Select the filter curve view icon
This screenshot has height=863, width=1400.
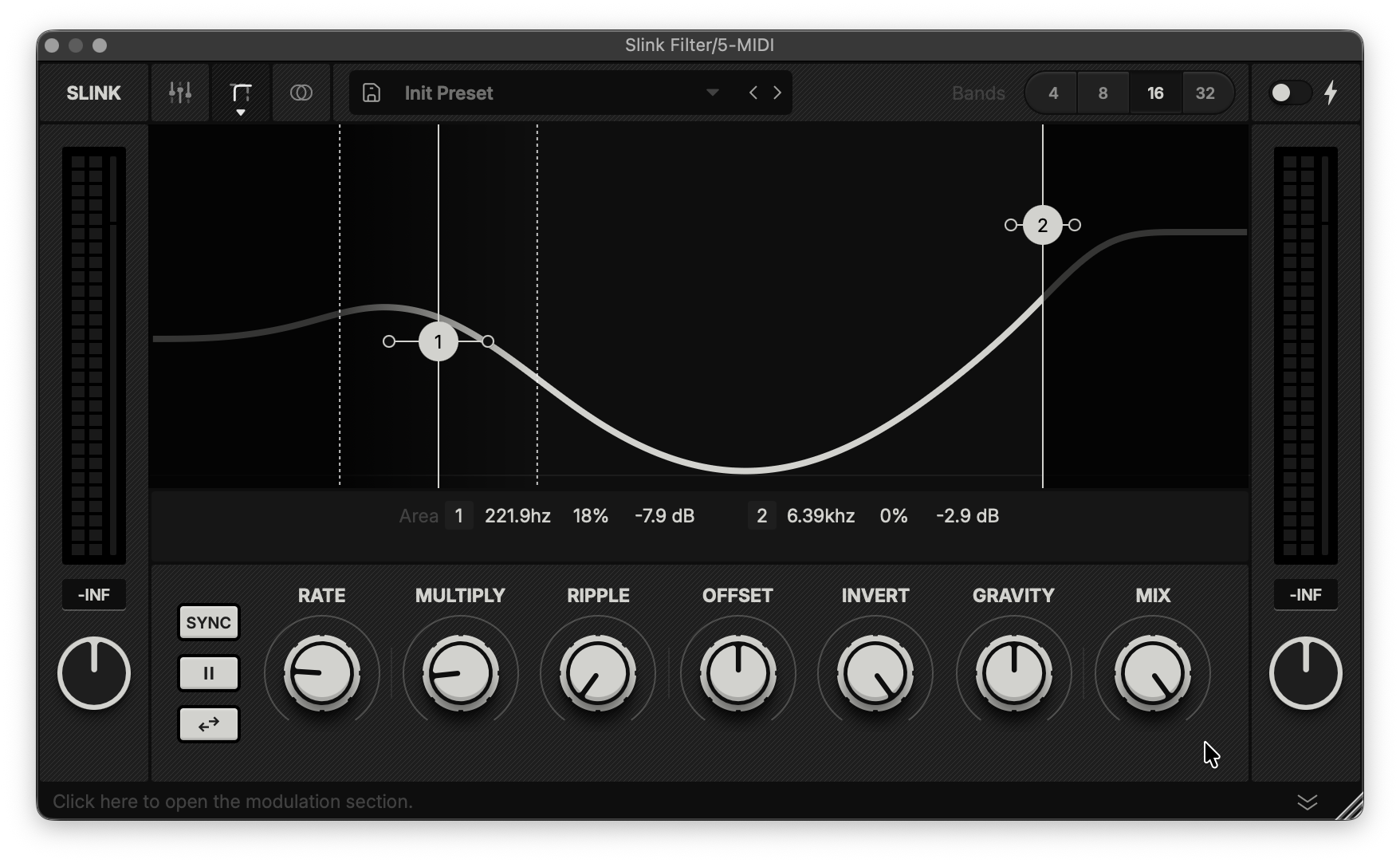pos(241,93)
